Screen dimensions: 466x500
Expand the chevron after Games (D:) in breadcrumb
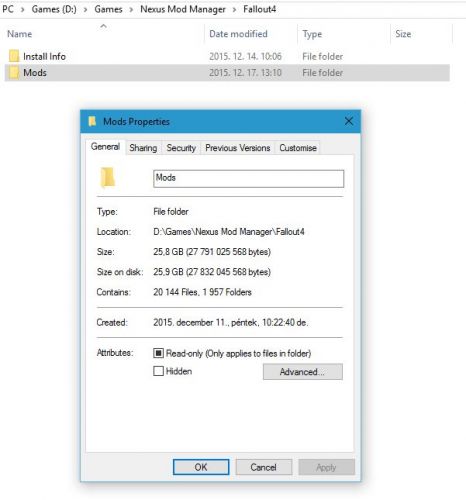86,10
